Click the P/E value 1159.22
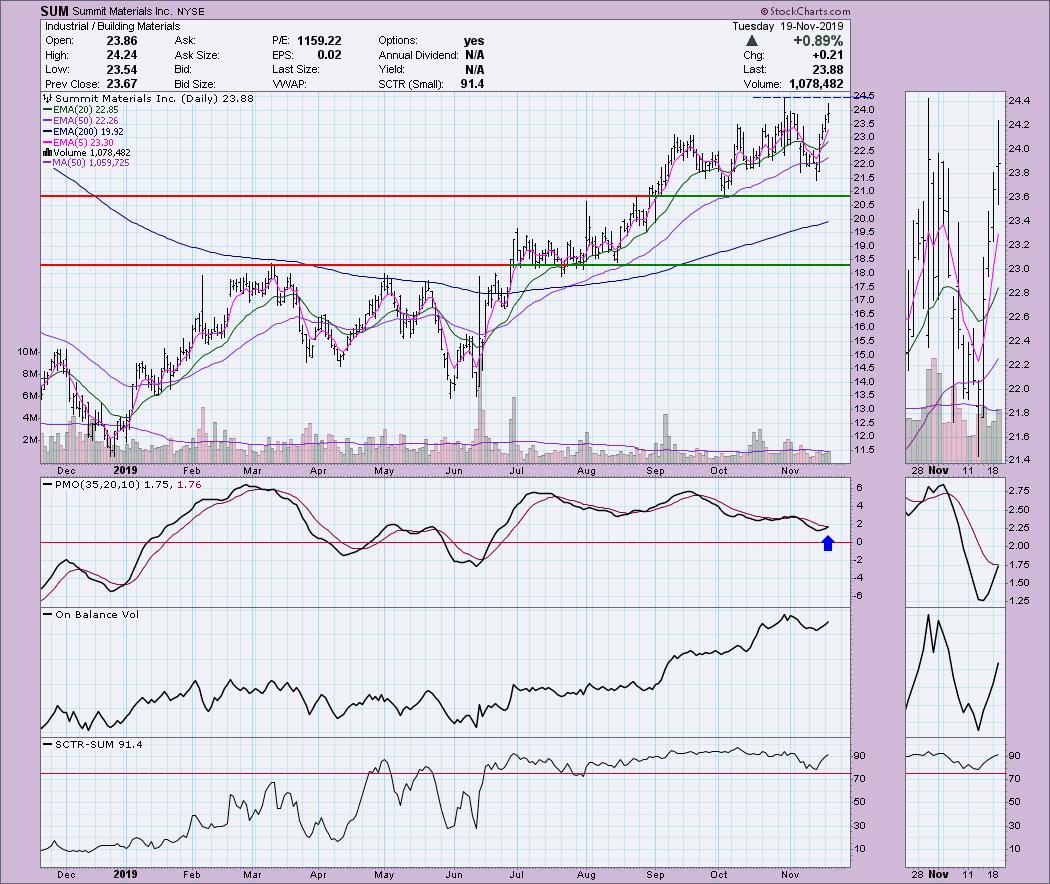The height and width of the screenshot is (884, 1050). tap(319, 41)
